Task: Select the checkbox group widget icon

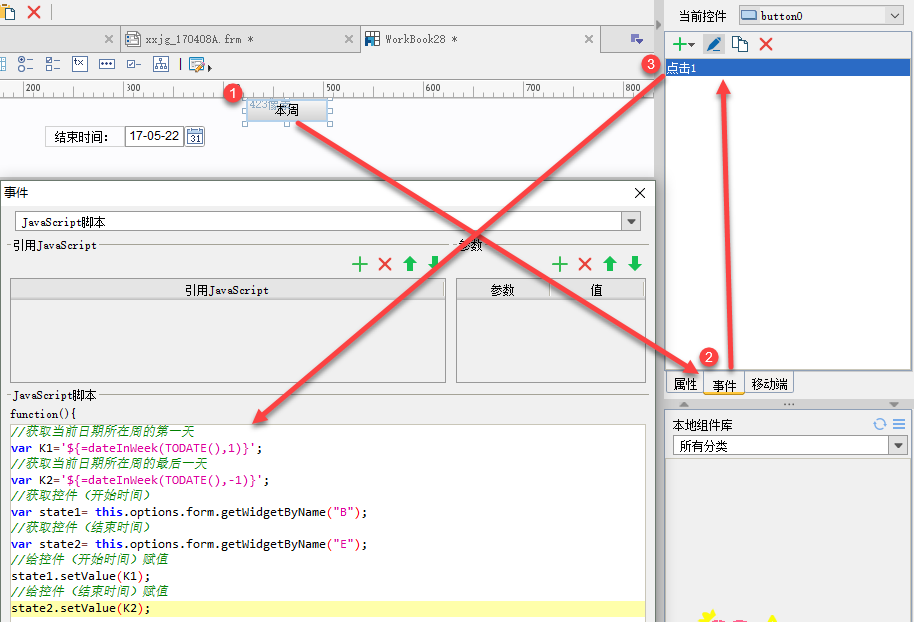Action: tap(53, 64)
